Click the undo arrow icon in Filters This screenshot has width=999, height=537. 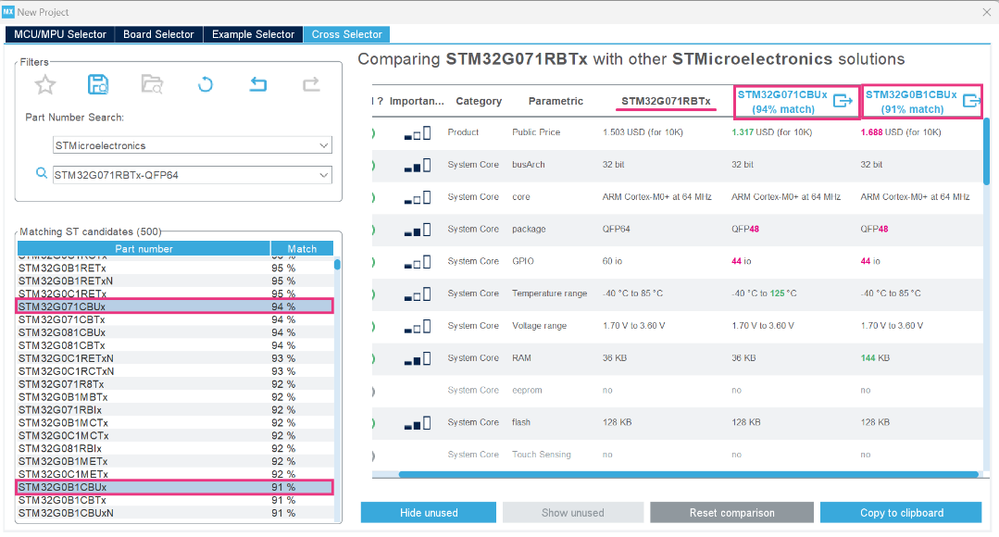click(x=258, y=84)
